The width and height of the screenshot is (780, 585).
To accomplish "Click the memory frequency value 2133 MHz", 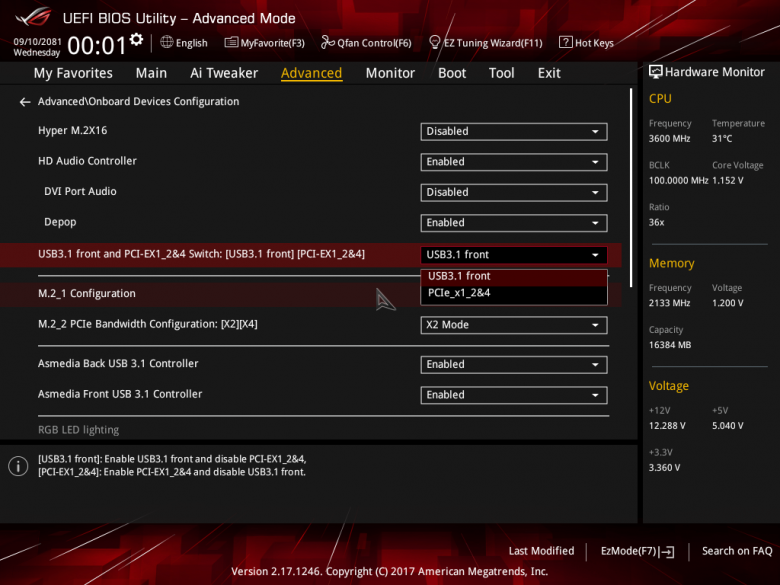I will tap(670, 303).
